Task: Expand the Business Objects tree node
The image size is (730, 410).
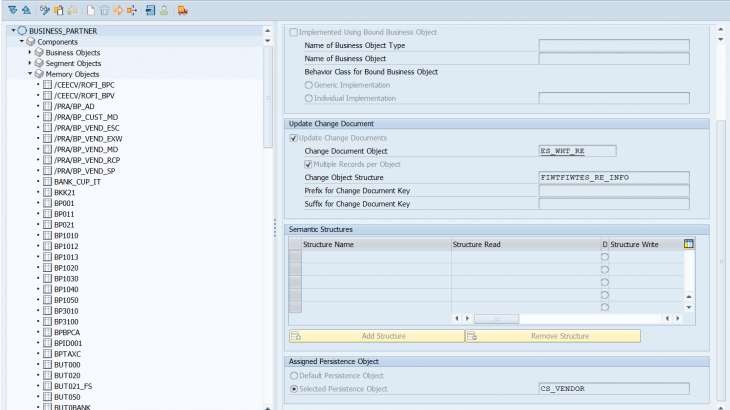Action: 30,52
